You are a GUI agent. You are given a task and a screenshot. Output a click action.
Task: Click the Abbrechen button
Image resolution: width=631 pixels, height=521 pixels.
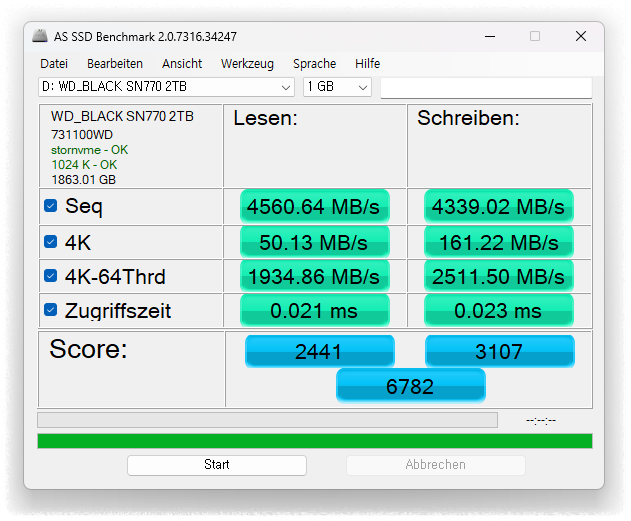pyautogui.click(x=436, y=465)
